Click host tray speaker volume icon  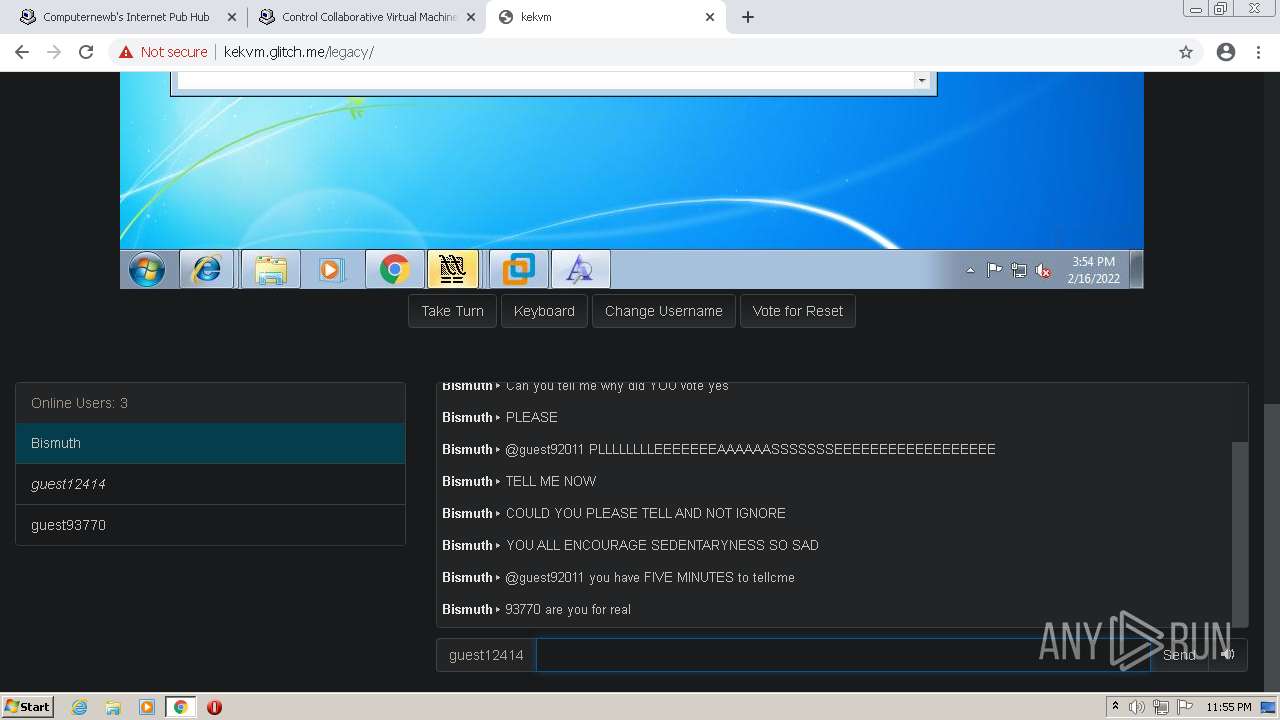point(1137,707)
